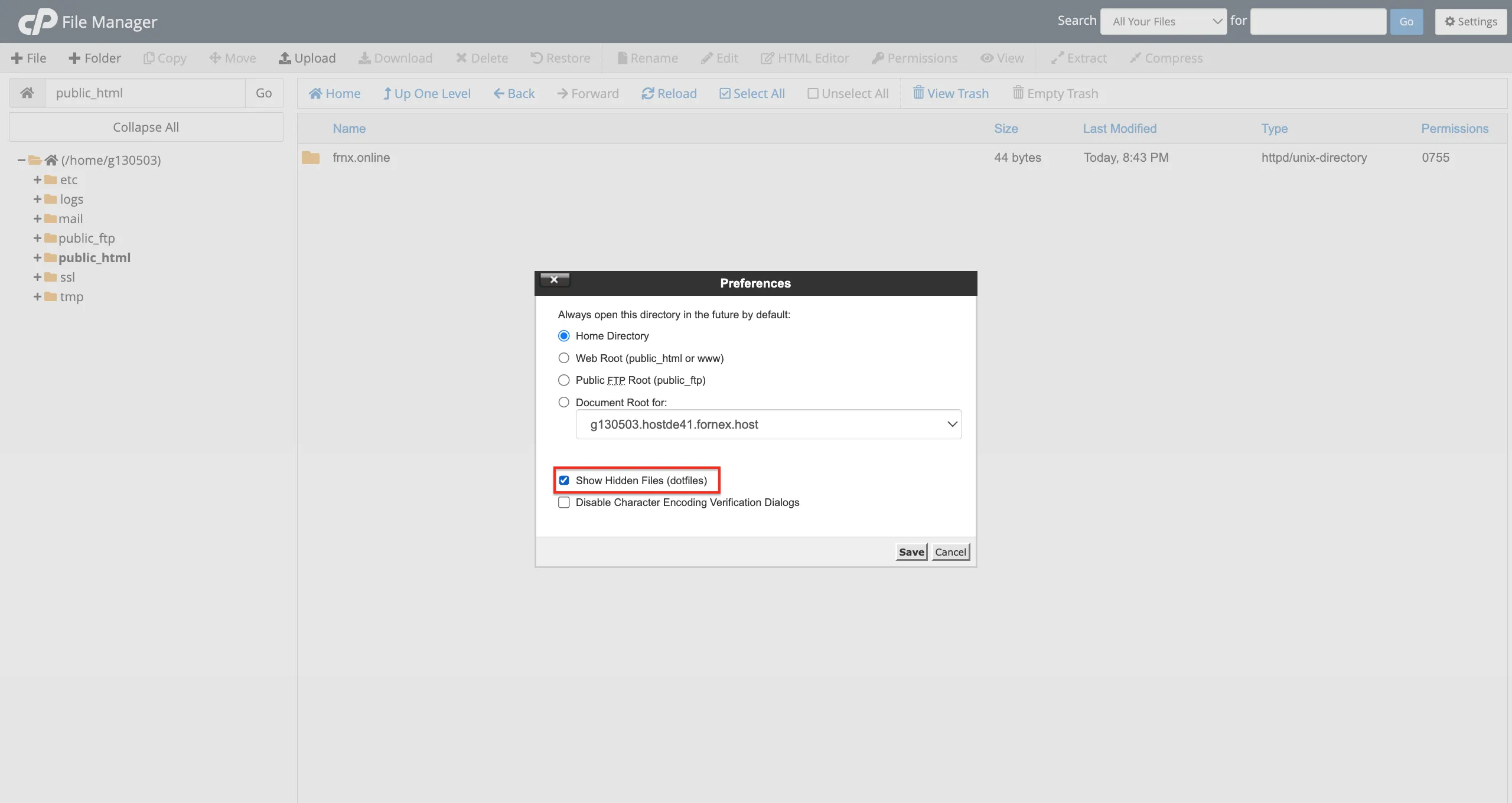Open the document root domain dropdown

click(768, 425)
